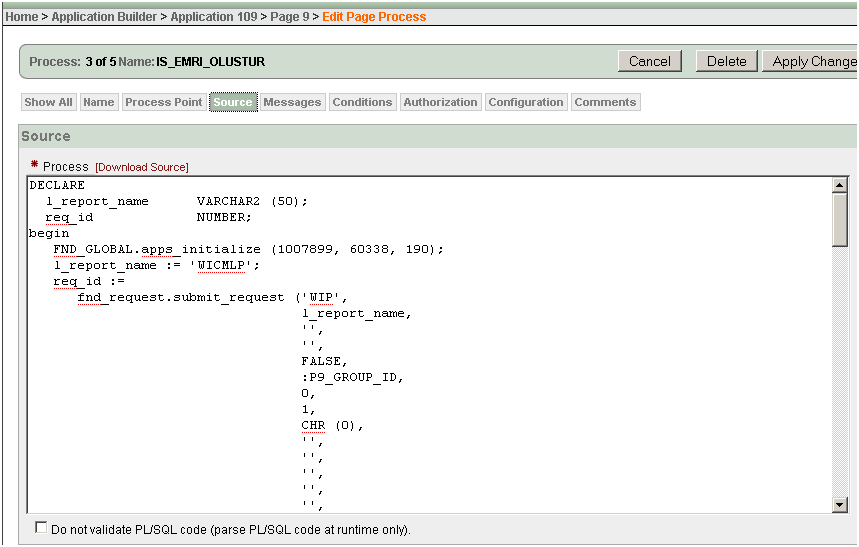Screen dimensions: 859x547
Task: Go to the Authorization tab
Action: coord(440,102)
